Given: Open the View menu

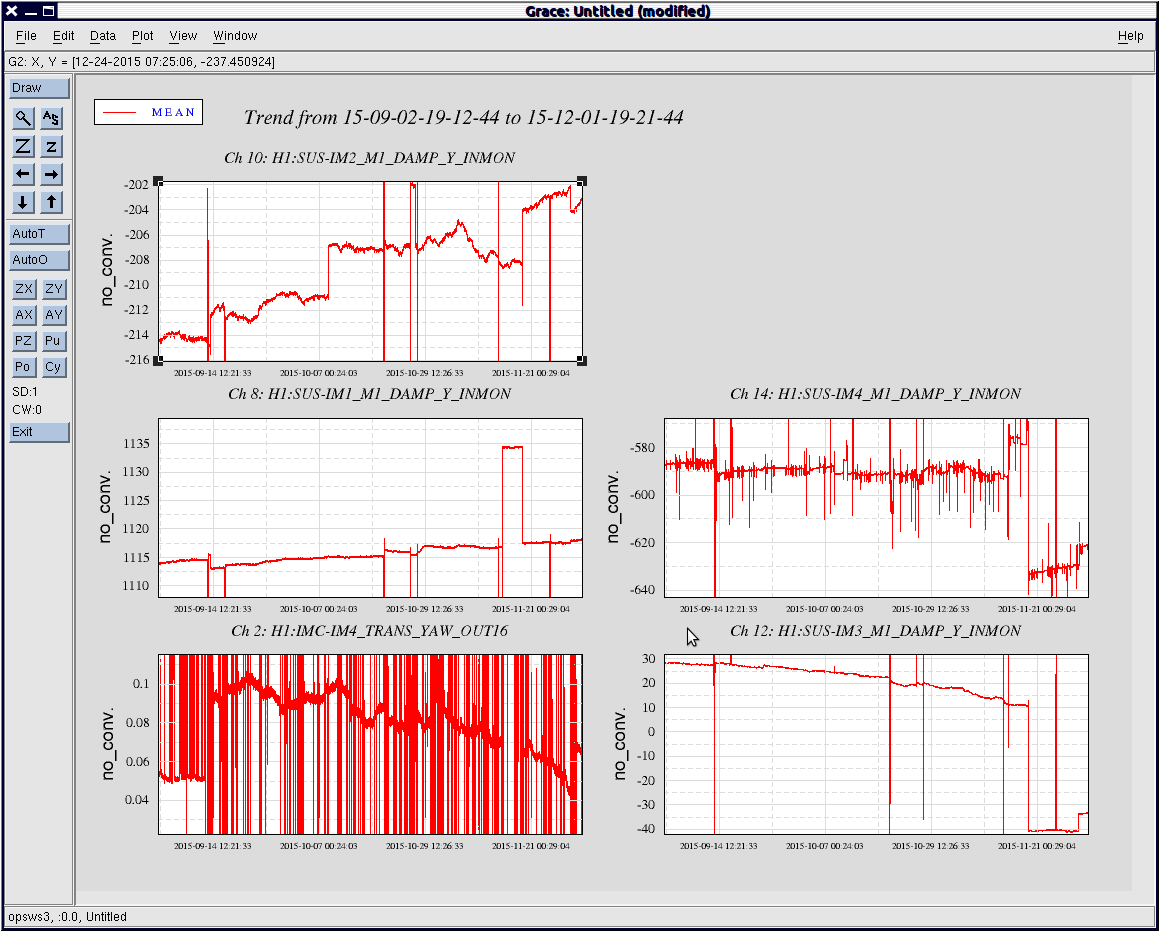Looking at the screenshot, I should (x=183, y=36).
